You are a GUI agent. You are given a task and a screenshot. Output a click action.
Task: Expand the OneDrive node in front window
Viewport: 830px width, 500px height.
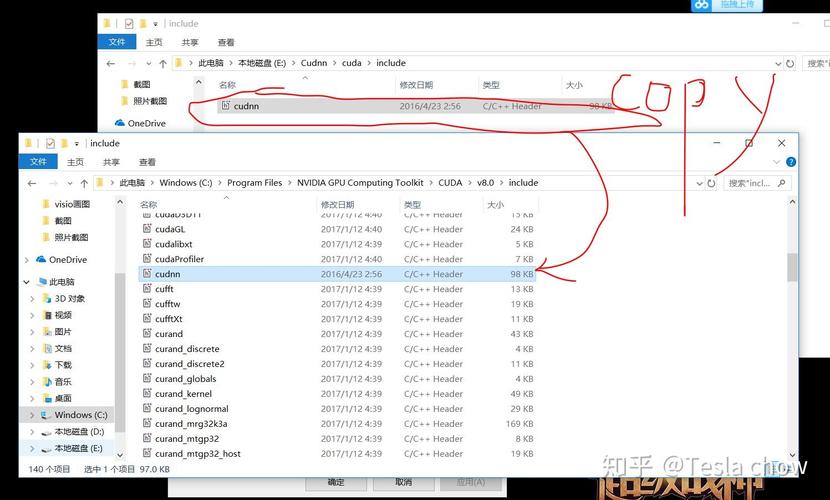click(x=26, y=260)
